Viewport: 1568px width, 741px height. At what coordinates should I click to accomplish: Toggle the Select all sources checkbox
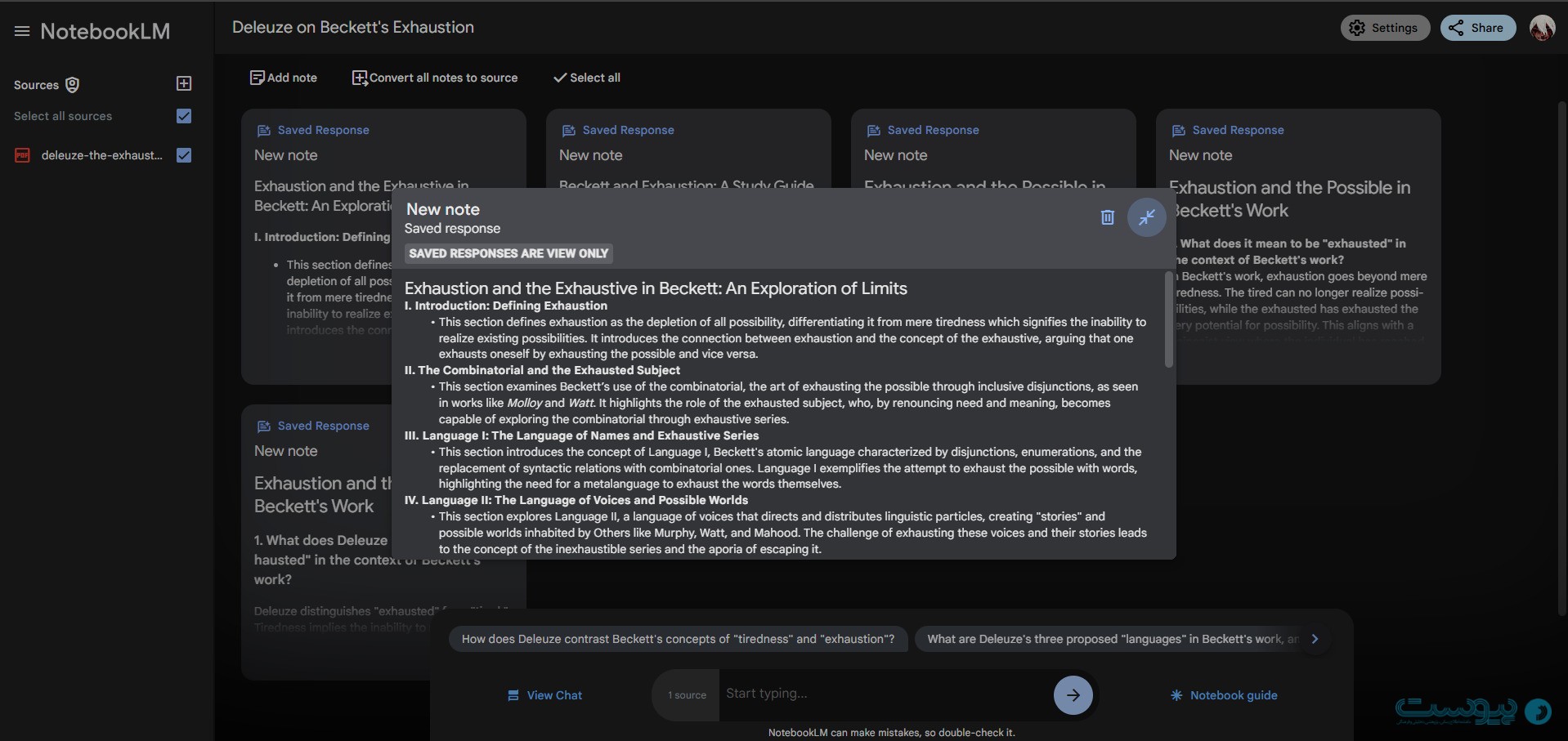184,116
